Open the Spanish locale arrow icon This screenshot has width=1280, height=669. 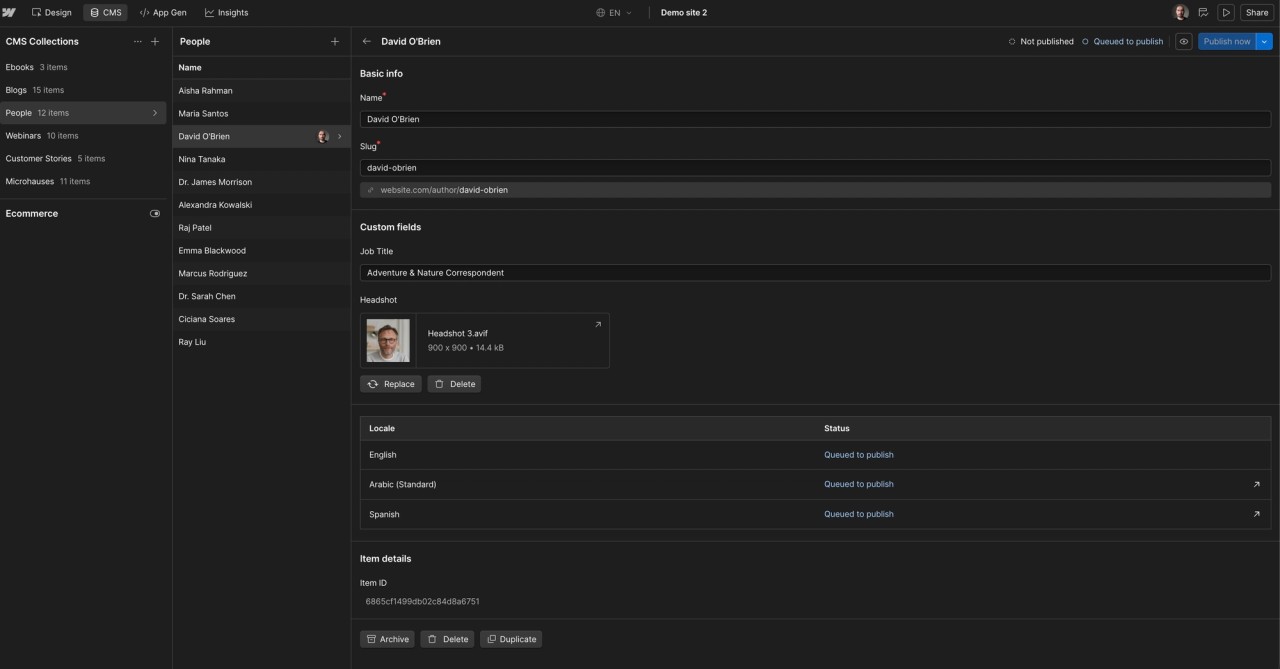click(x=1257, y=514)
